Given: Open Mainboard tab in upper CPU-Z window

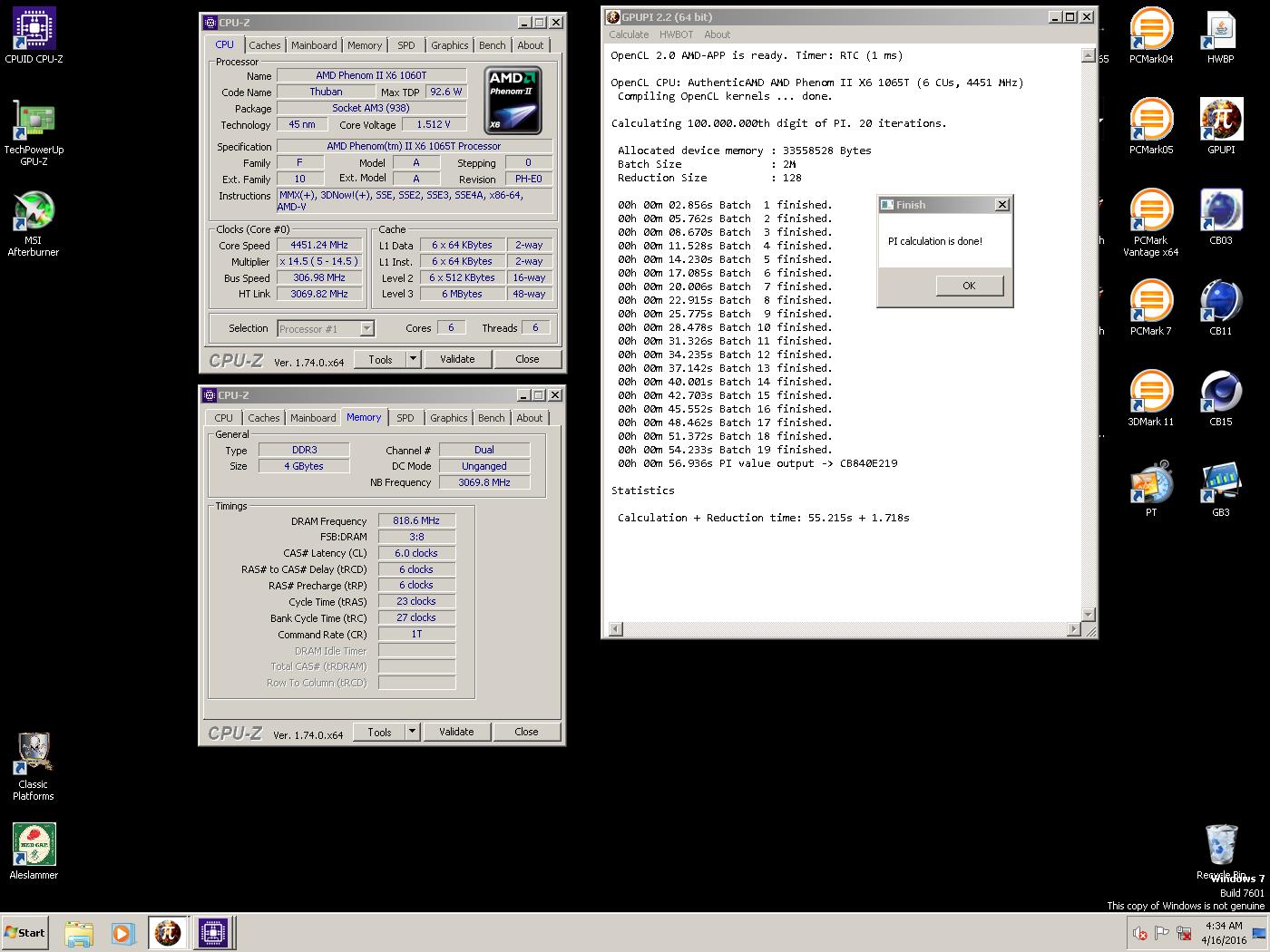Looking at the screenshot, I should [314, 45].
